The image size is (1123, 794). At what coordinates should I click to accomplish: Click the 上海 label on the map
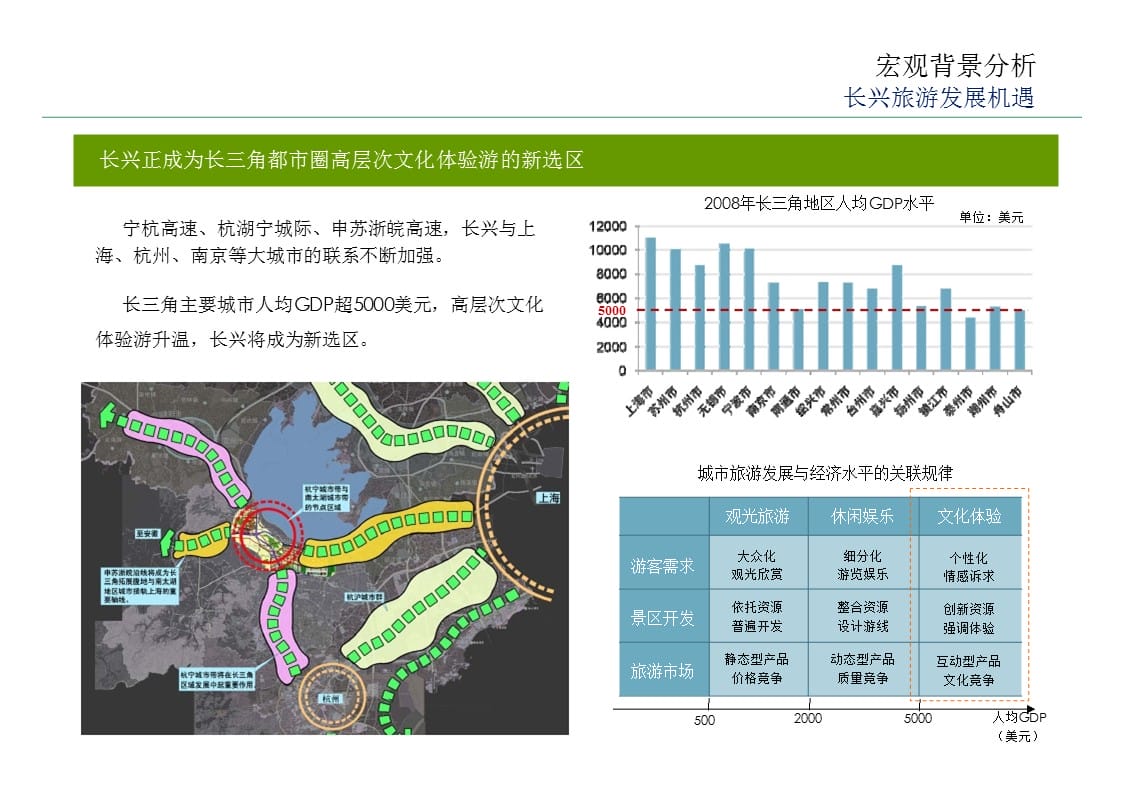[x=549, y=497]
